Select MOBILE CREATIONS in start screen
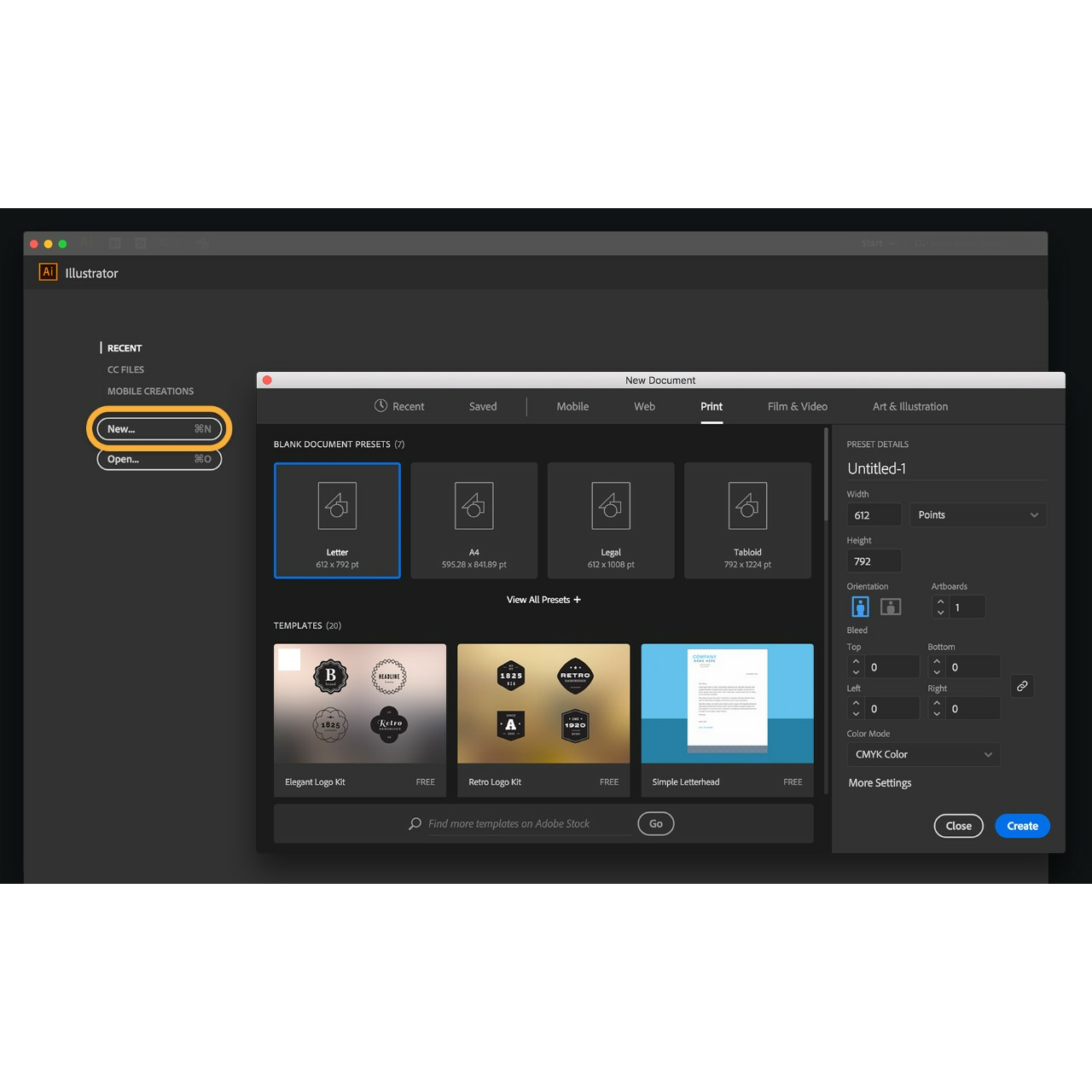1092x1092 pixels. pos(150,392)
